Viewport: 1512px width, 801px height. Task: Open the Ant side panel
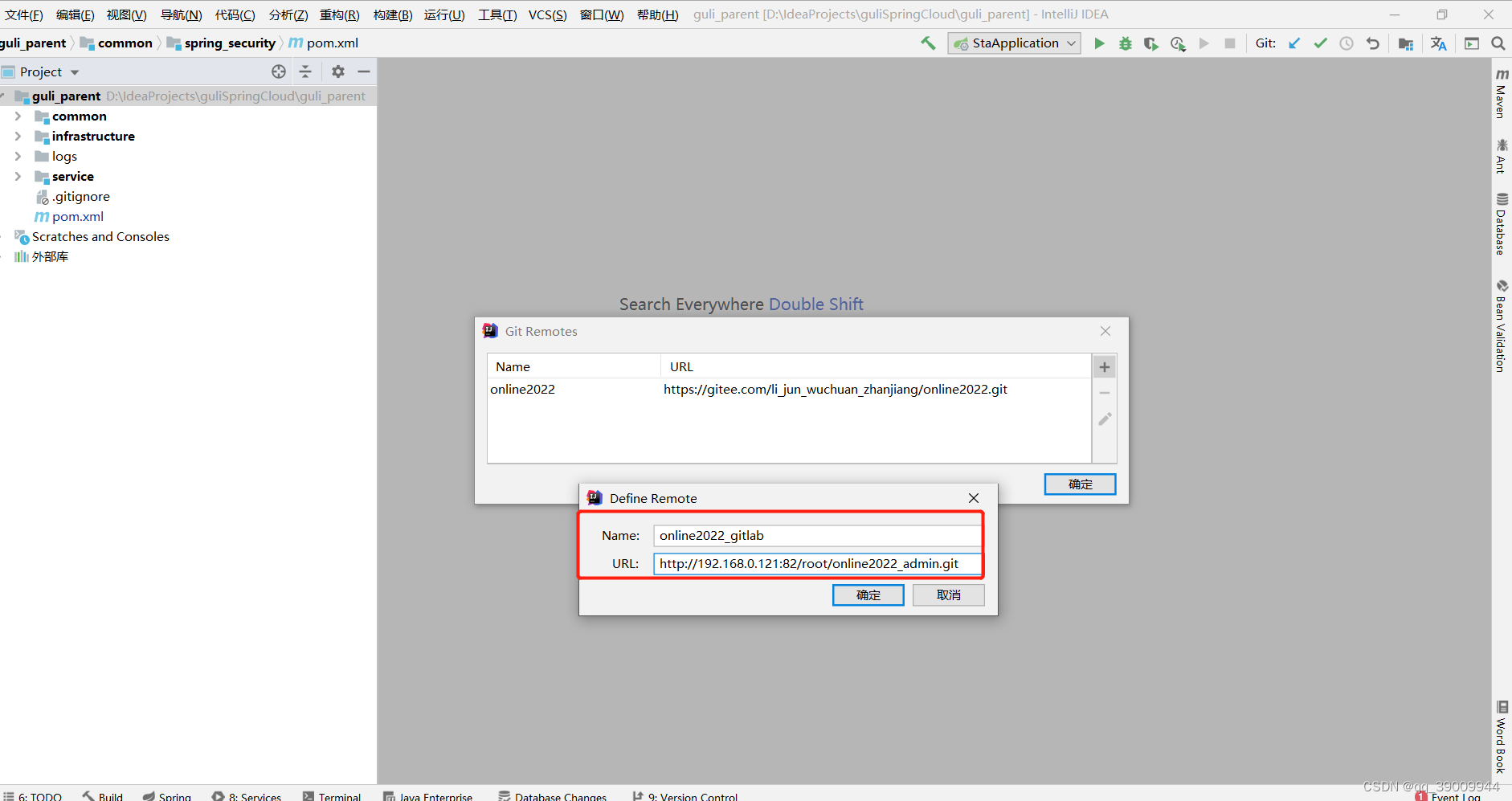coord(1501,156)
